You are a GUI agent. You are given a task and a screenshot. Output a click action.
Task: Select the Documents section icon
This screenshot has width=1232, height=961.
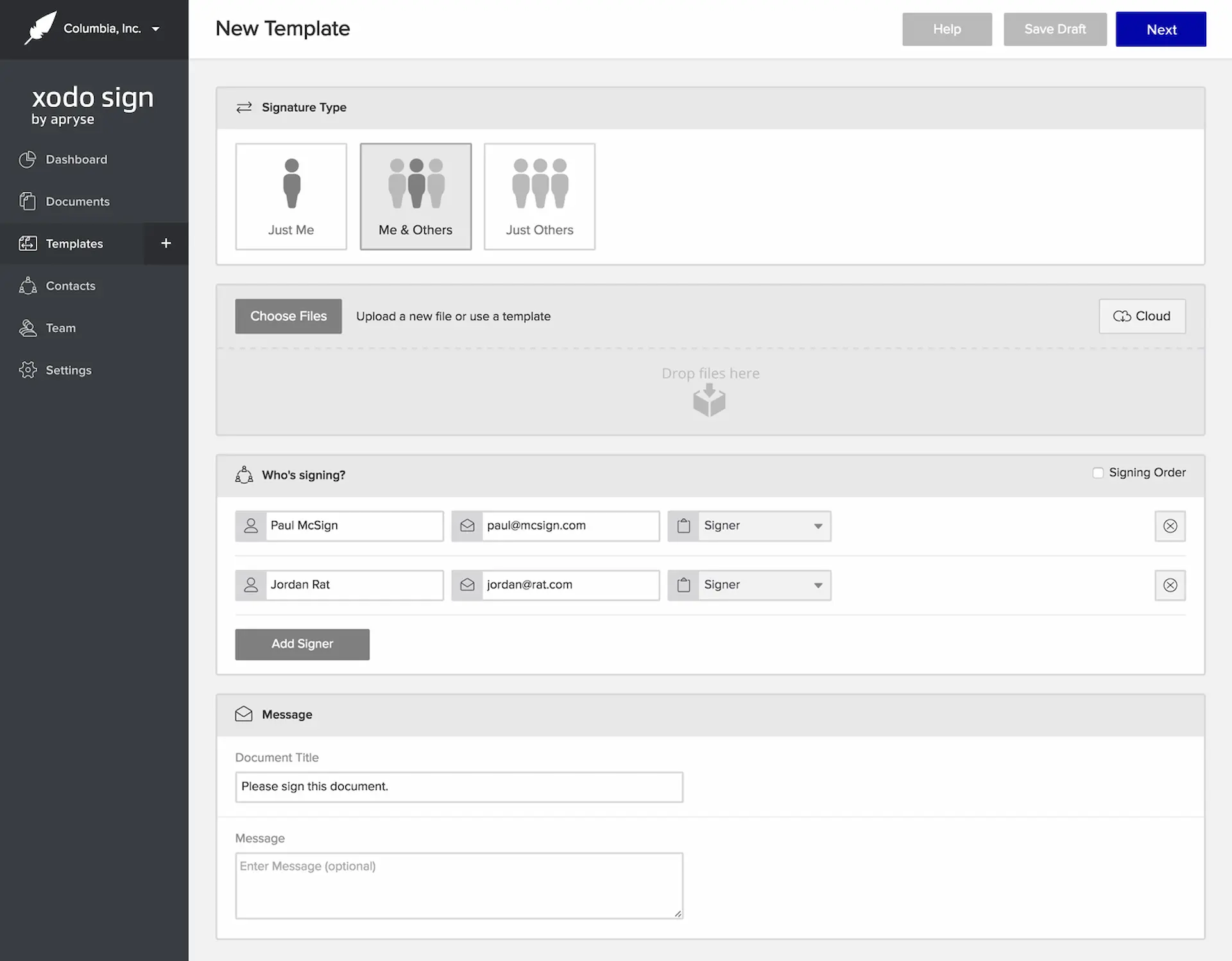click(27, 201)
